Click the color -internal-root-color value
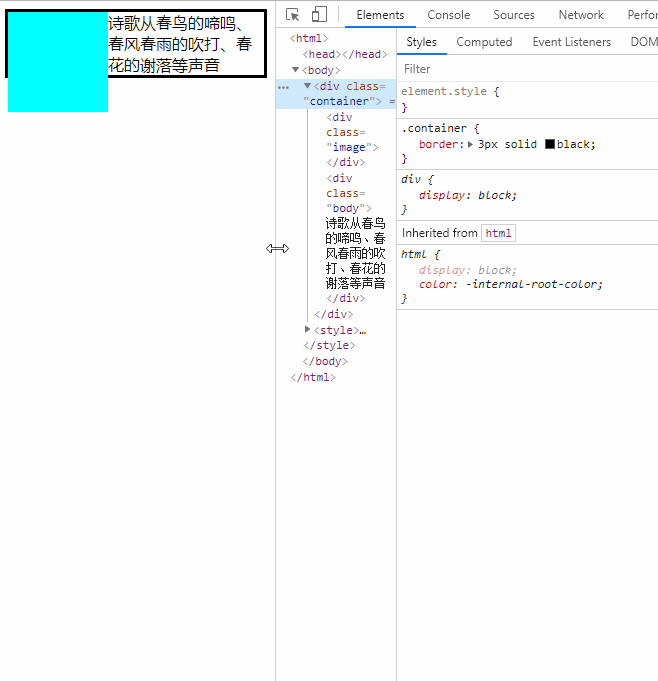This screenshot has height=681, width=658. pos(534,284)
